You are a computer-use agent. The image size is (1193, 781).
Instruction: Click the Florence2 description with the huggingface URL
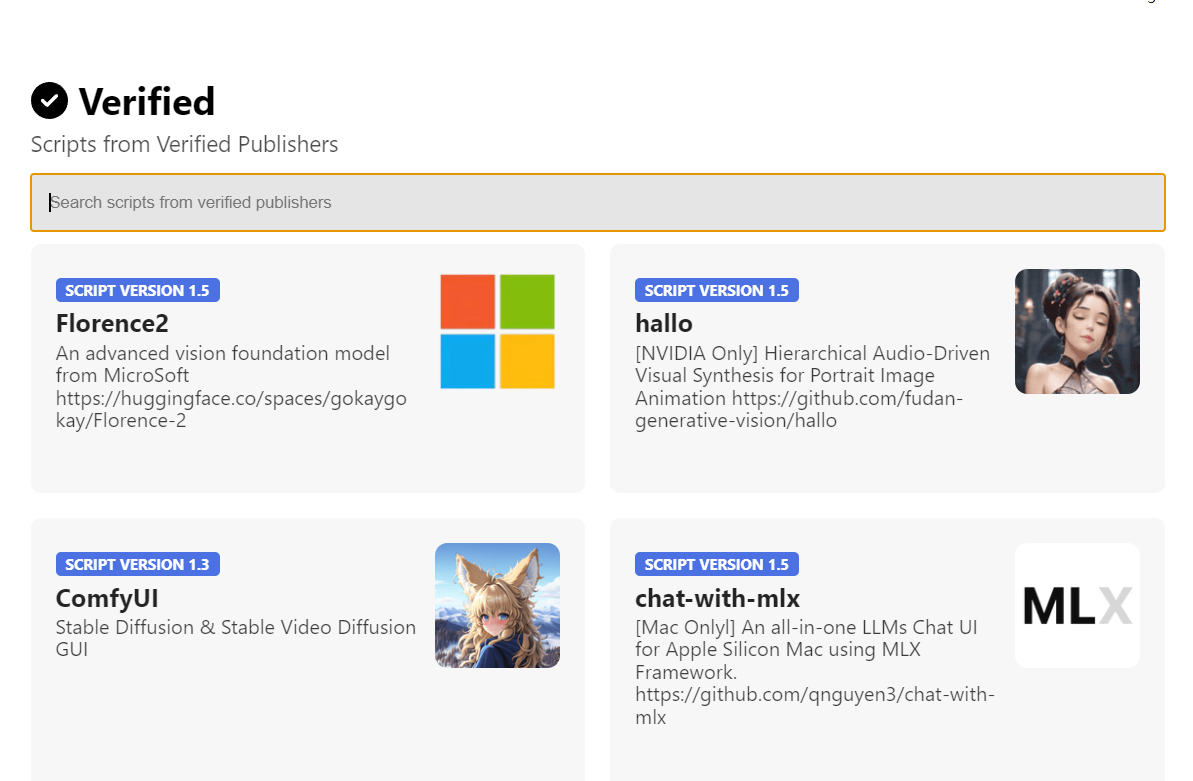(231, 387)
